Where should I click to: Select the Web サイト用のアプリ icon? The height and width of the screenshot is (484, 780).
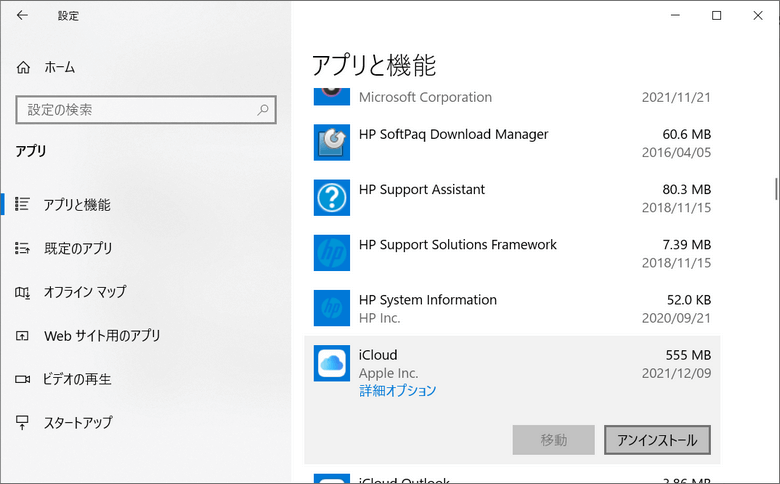(x=22, y=336)
